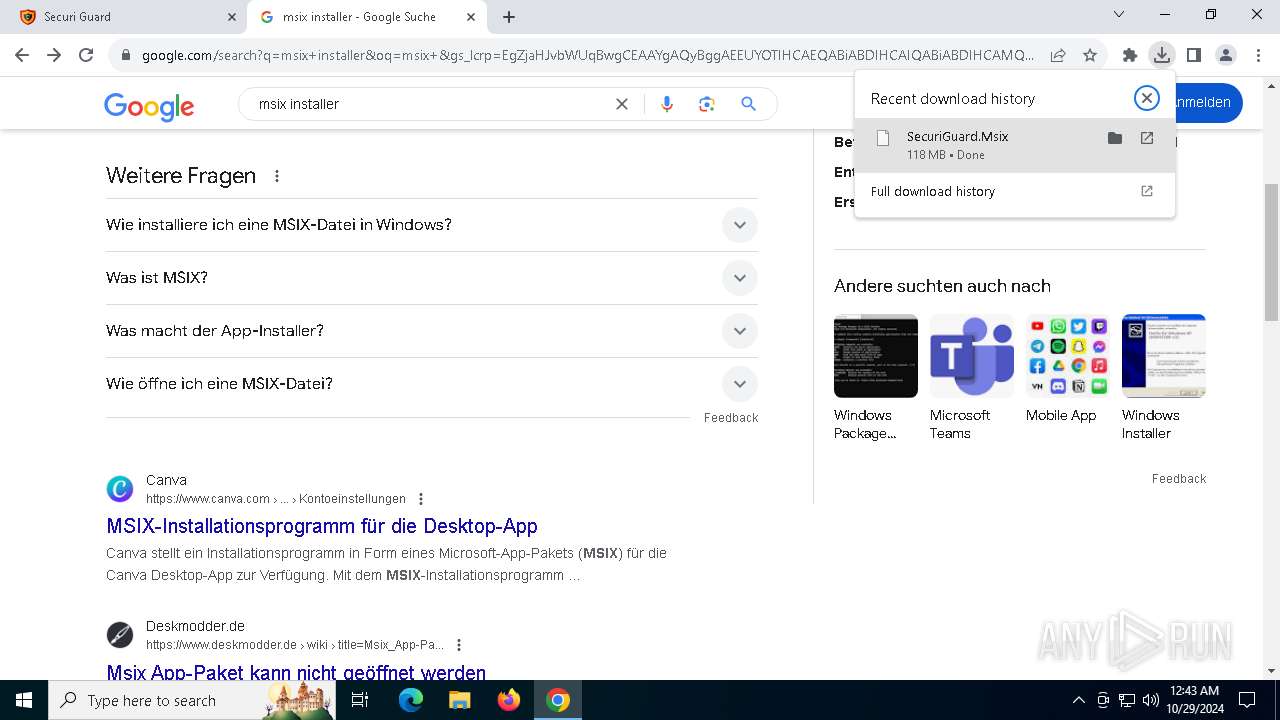This screenshot has width=1280, height=720.
Task: Close the Recent download history popup
Action: point(1147,98)
